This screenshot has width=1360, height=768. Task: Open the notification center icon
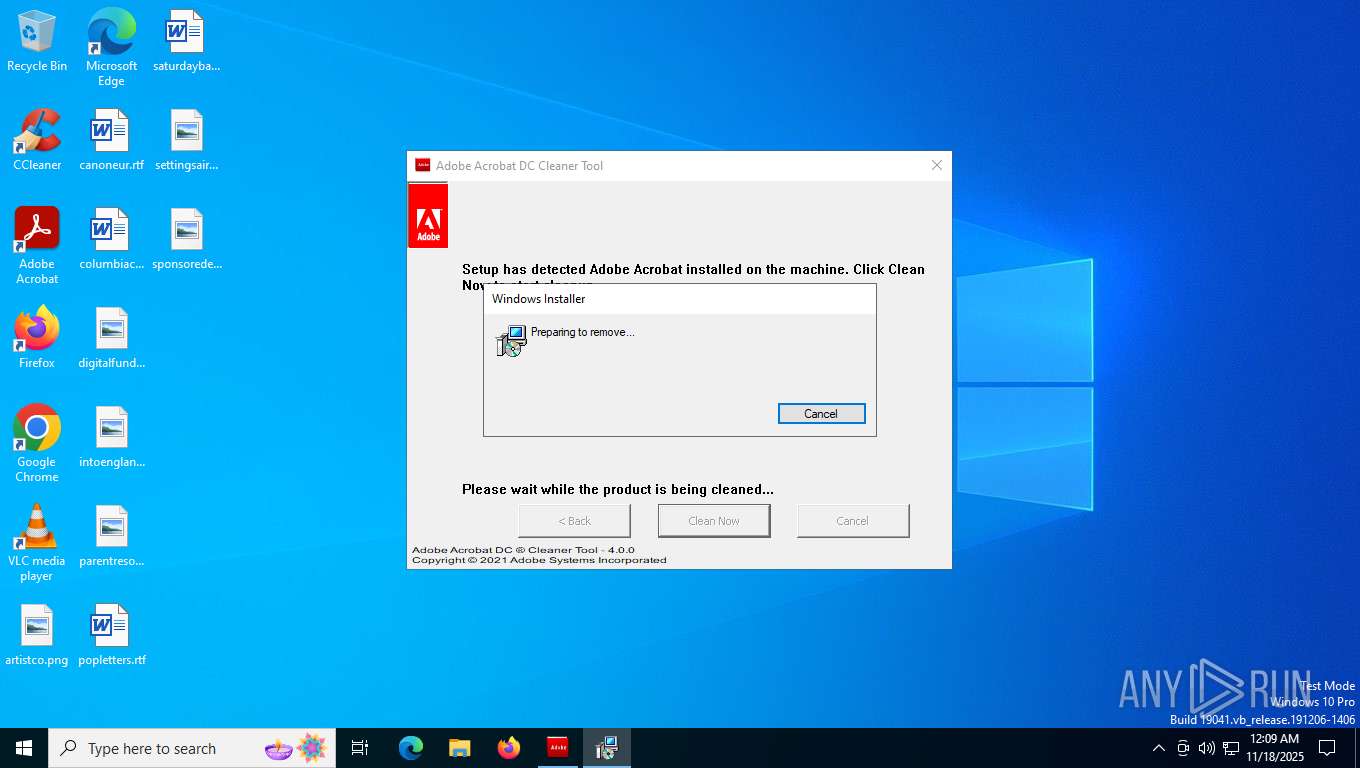point(1327,748)
